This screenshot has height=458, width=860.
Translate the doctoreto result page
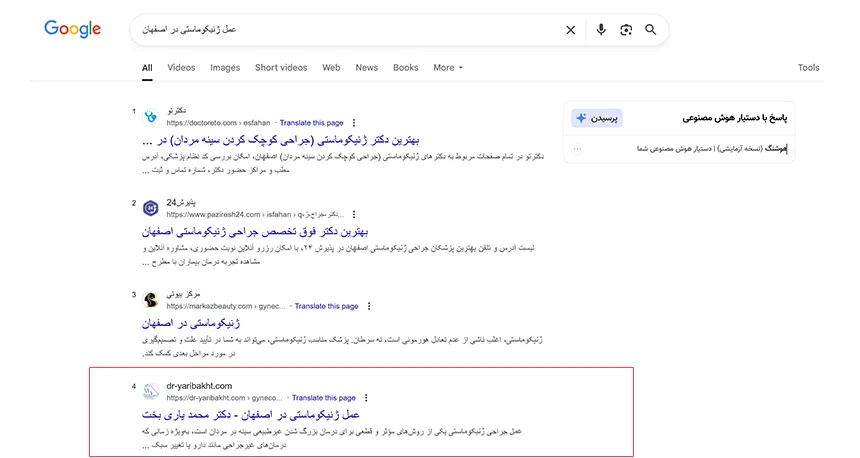(x=312, y=122)
